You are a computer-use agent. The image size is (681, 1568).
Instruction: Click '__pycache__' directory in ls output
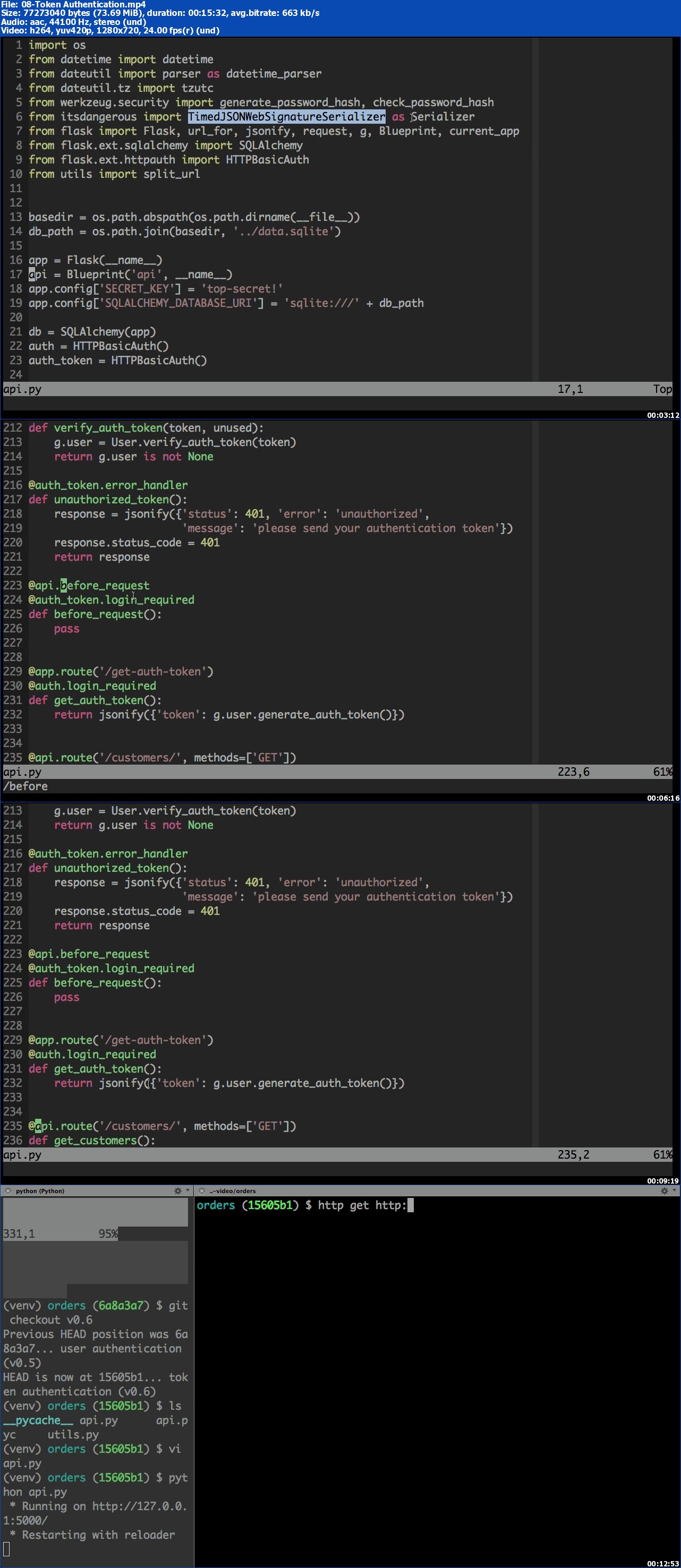click(x=38, y=1420)
